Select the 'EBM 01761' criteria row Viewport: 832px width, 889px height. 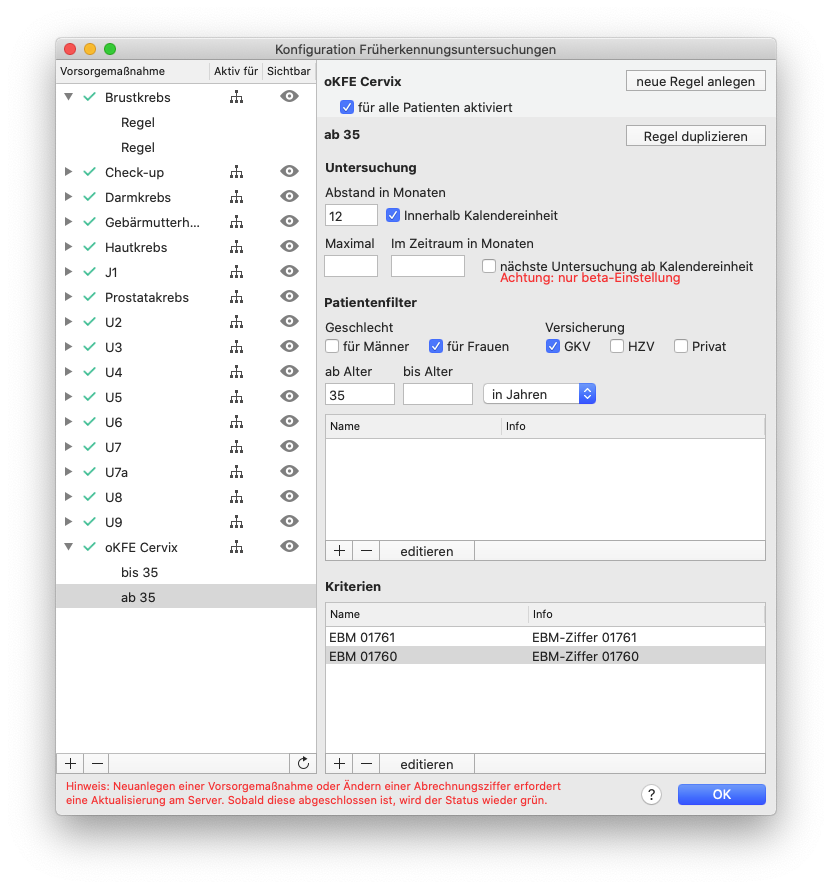pyautogui.click(x=545, y=637)
